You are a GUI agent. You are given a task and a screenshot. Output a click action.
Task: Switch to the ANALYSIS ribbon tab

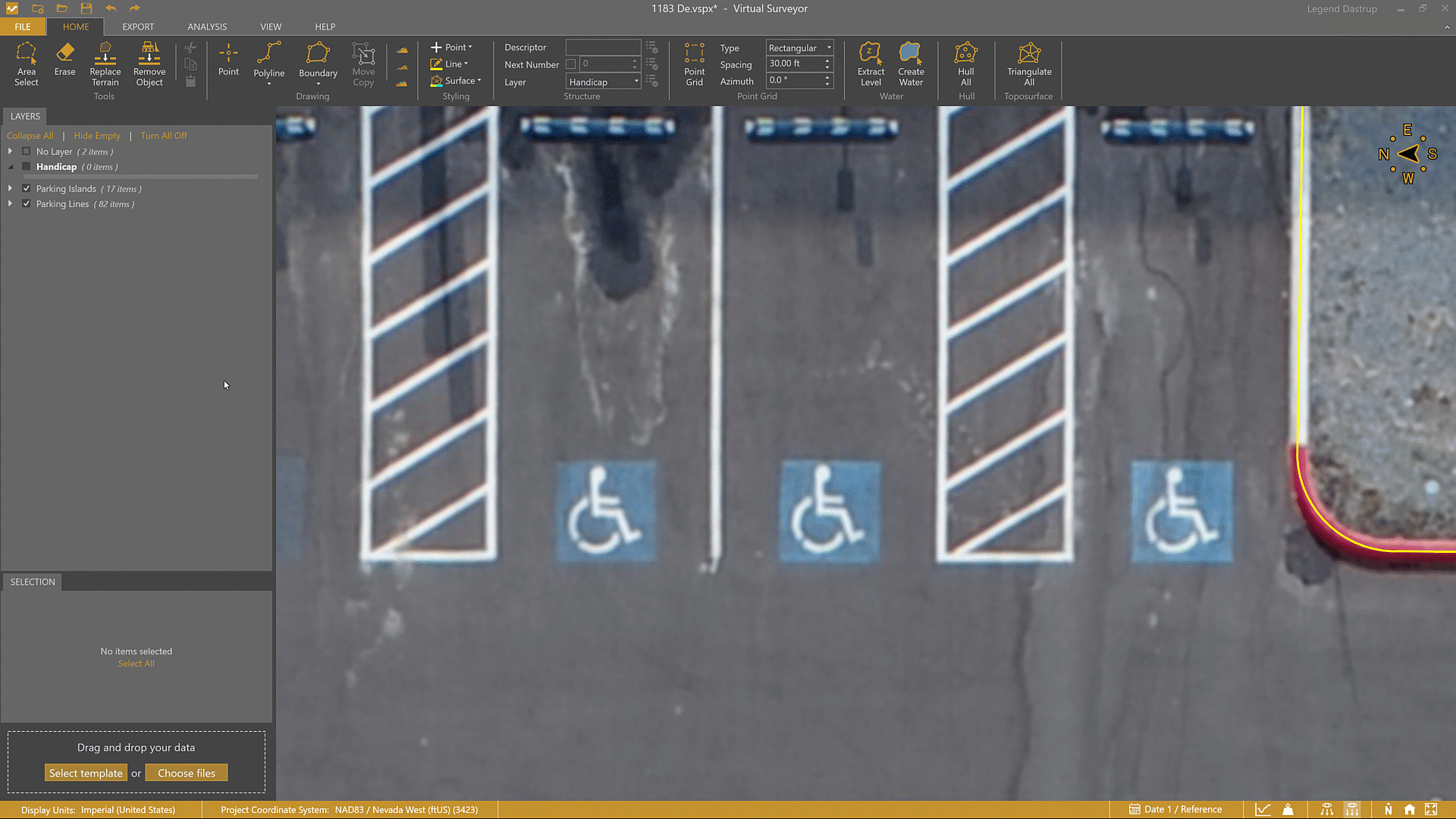pos(207,27)
